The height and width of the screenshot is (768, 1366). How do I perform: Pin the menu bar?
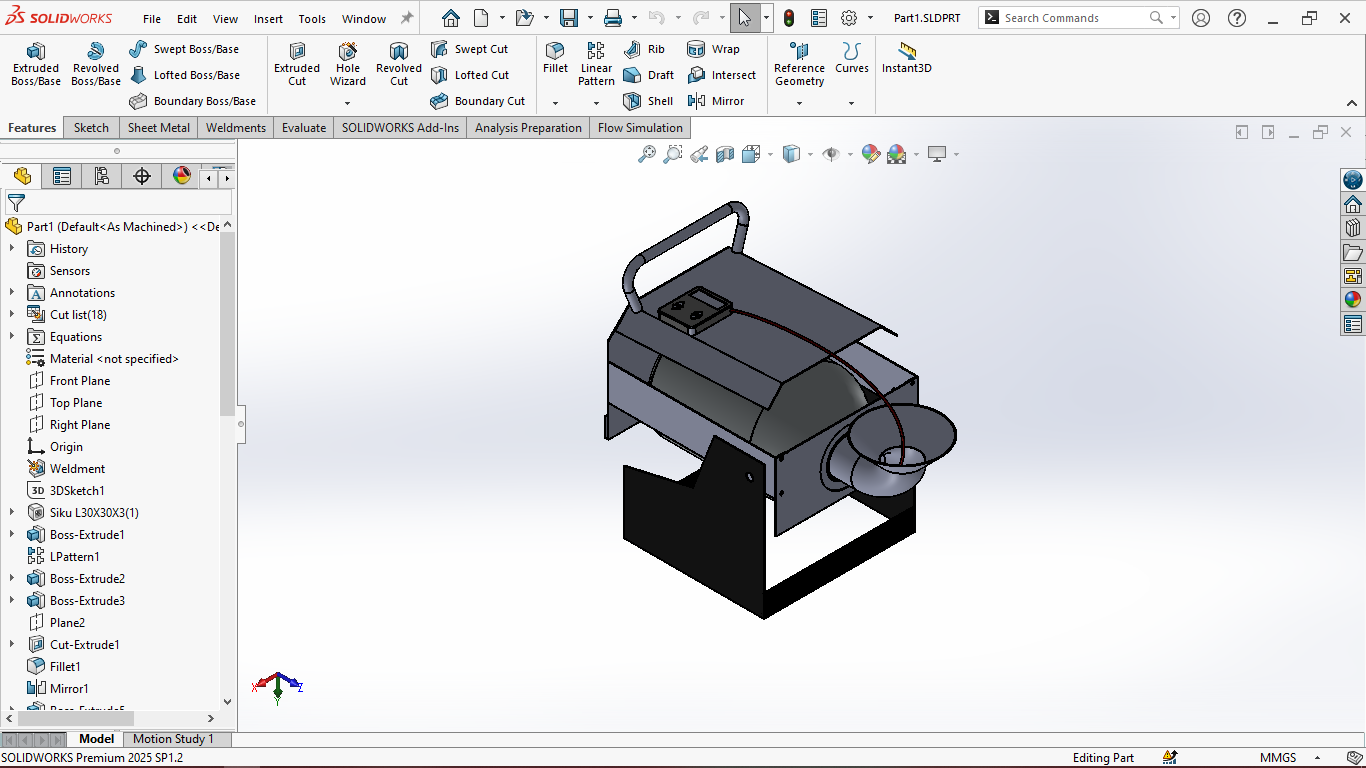407,18
